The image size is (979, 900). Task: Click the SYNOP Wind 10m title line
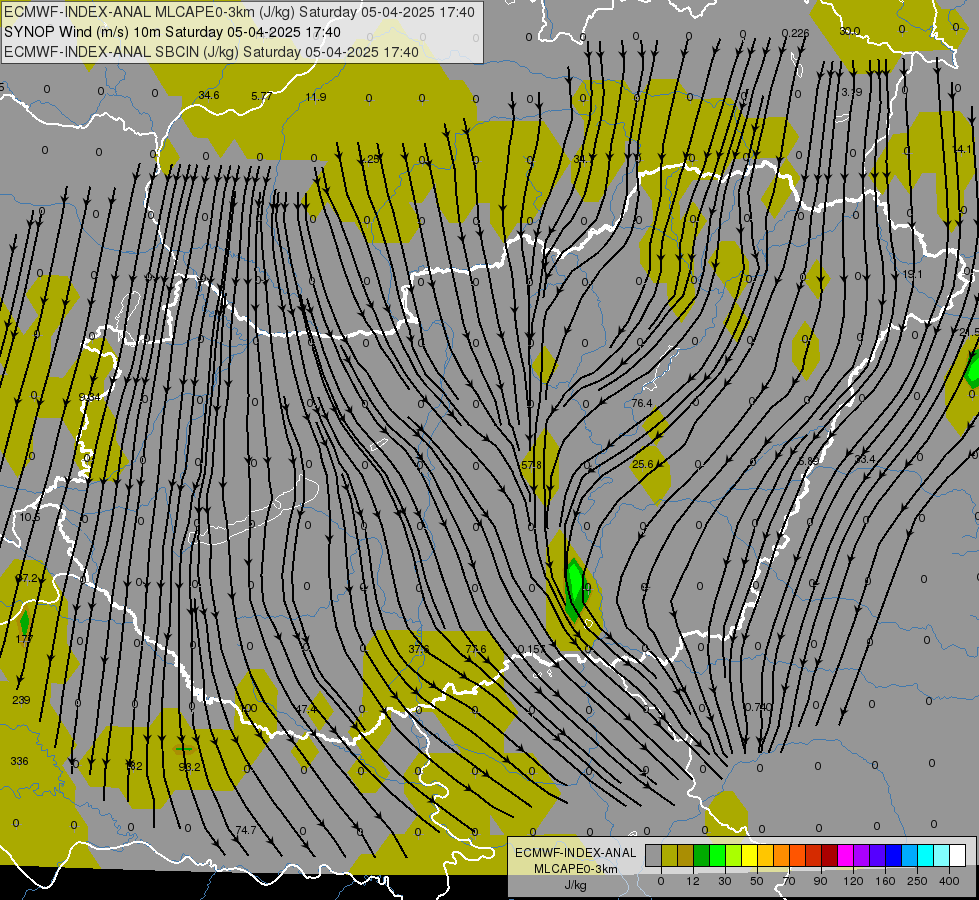[172, 32]
